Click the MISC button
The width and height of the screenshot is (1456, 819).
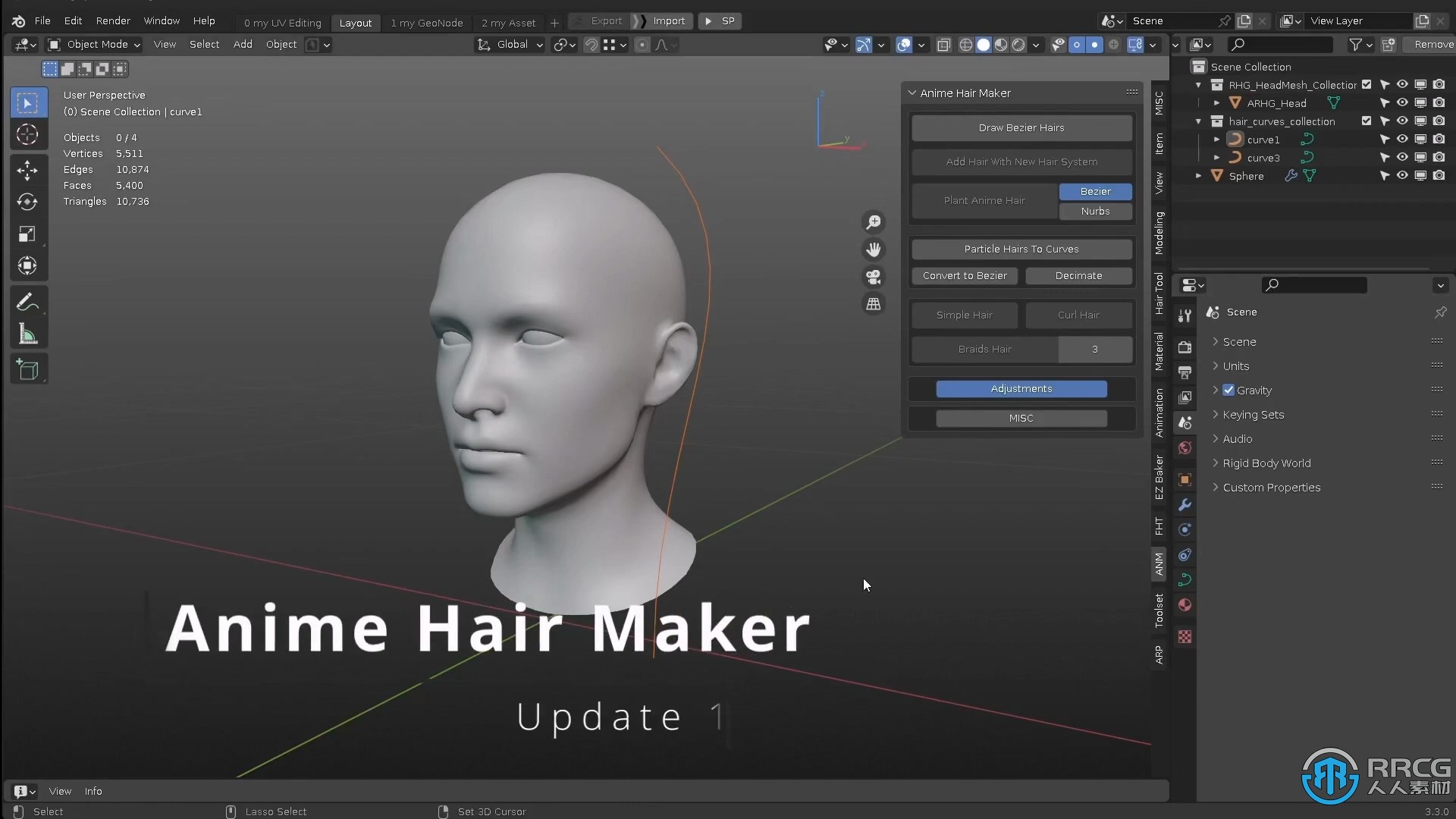(x=1021, y=418)
